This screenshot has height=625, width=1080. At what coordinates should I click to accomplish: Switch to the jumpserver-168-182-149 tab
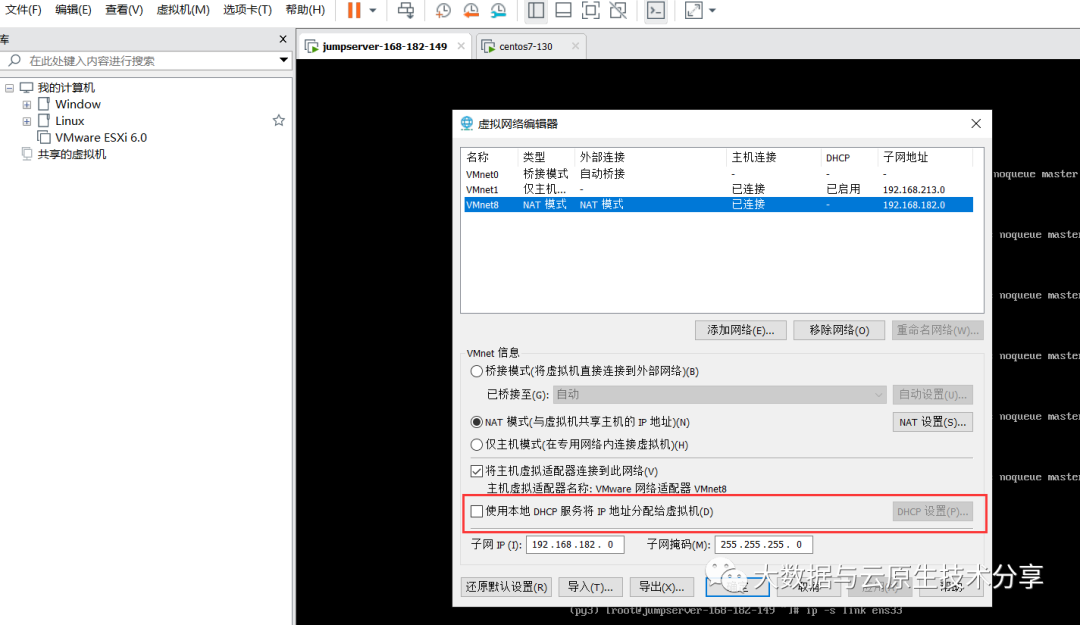point(384,46)
